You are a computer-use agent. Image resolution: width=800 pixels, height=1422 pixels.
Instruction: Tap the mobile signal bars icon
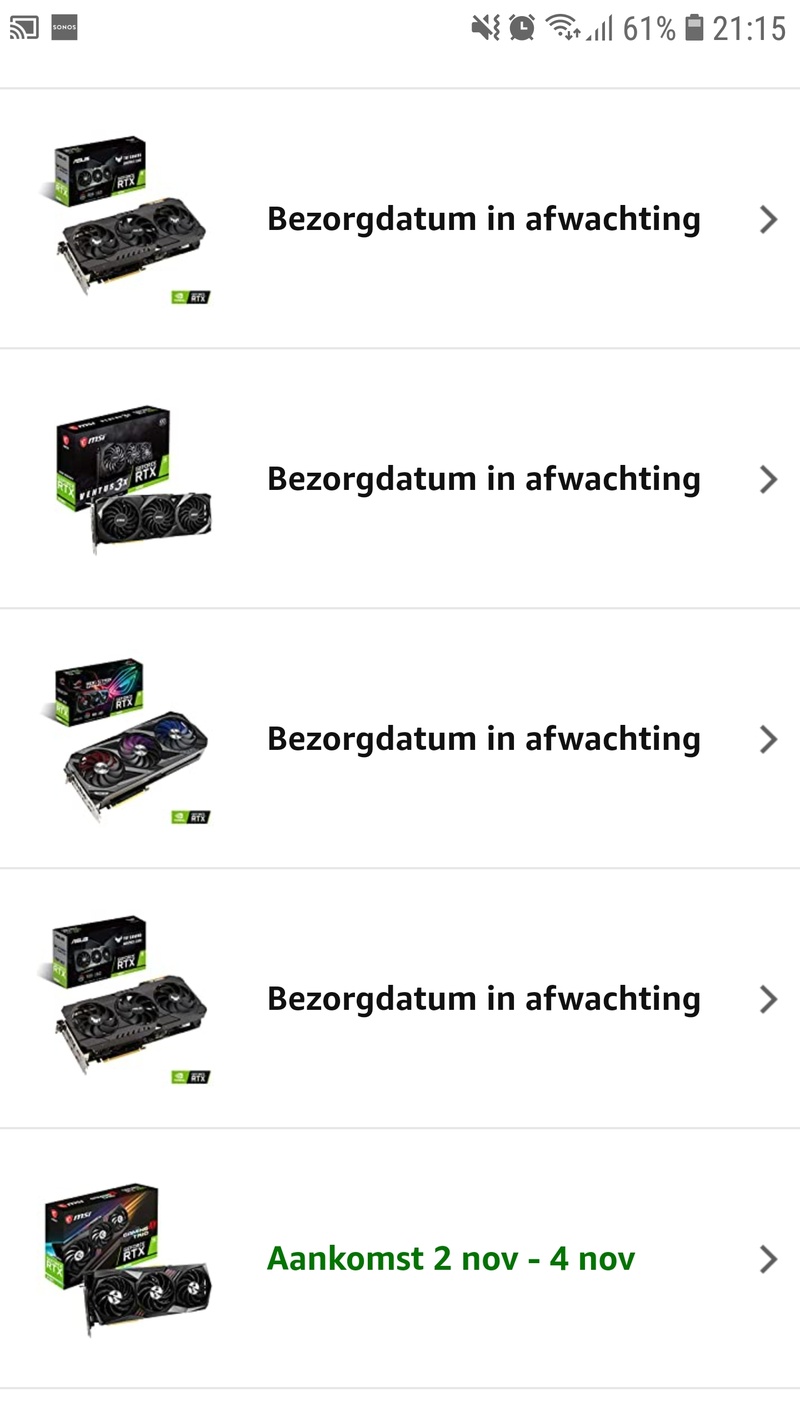[600, 28]
